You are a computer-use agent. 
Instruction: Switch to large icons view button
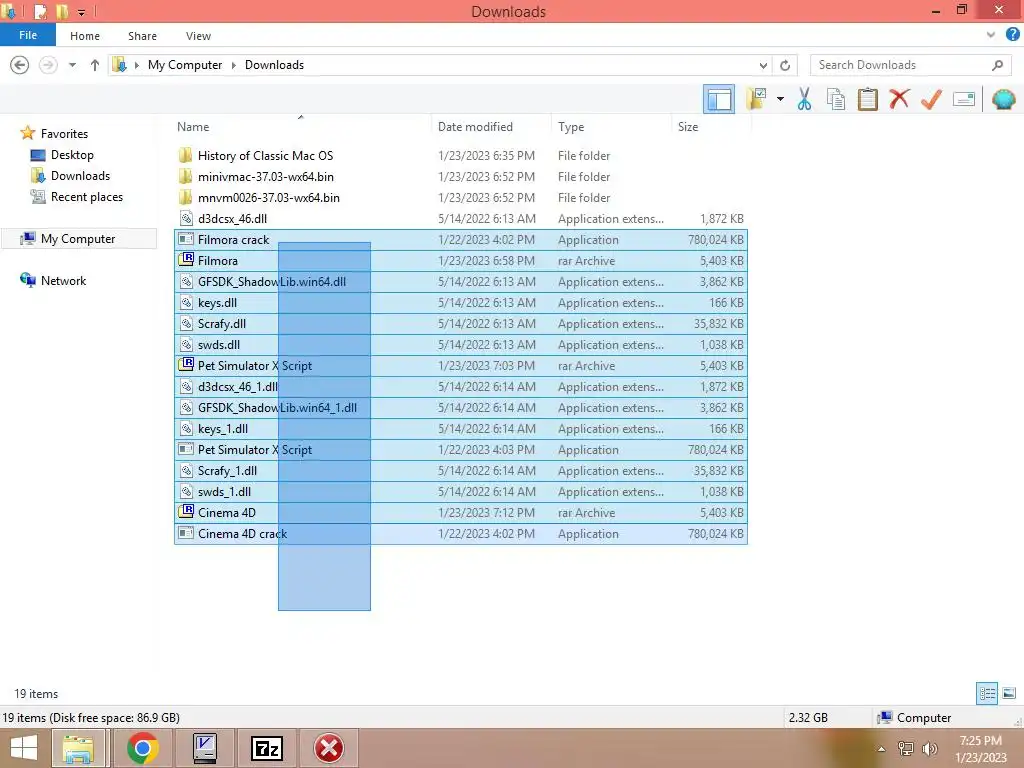(x=1009, y=694)
